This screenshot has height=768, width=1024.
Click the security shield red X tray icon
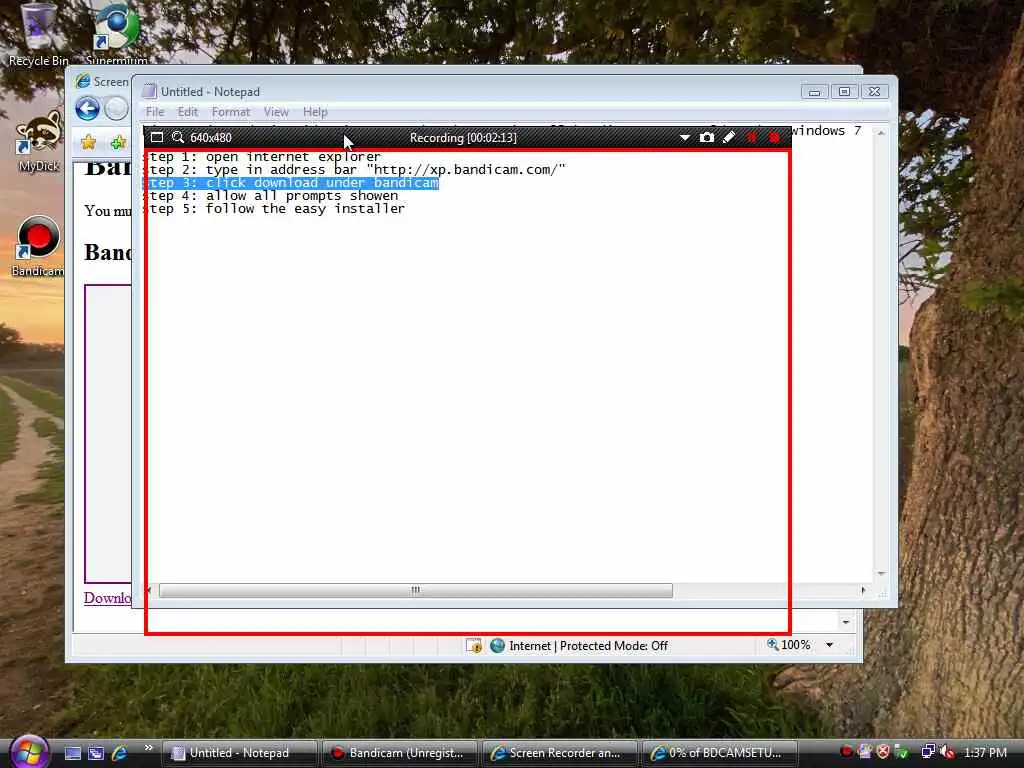tap(883, 752)
